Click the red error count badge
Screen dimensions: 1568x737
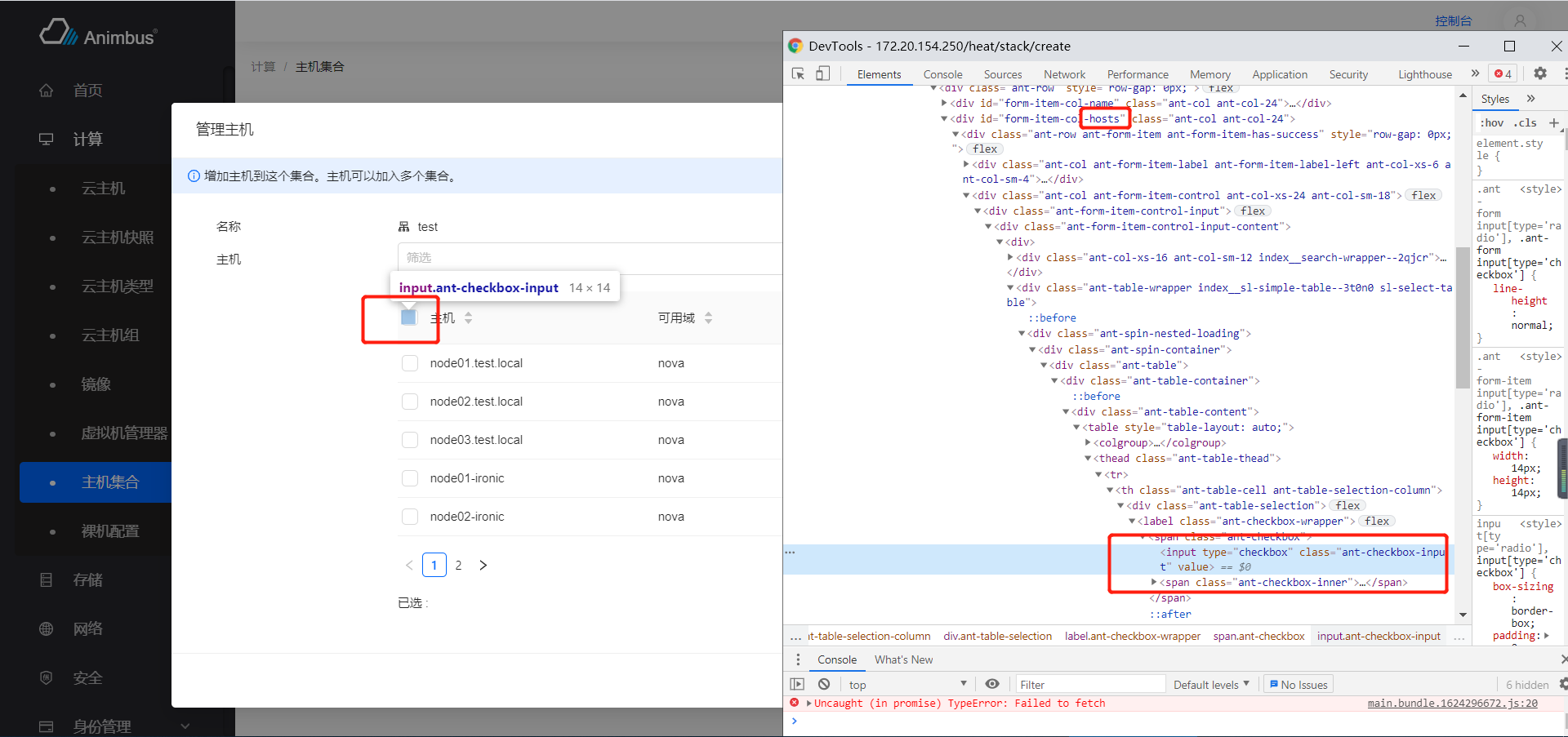1503,74
